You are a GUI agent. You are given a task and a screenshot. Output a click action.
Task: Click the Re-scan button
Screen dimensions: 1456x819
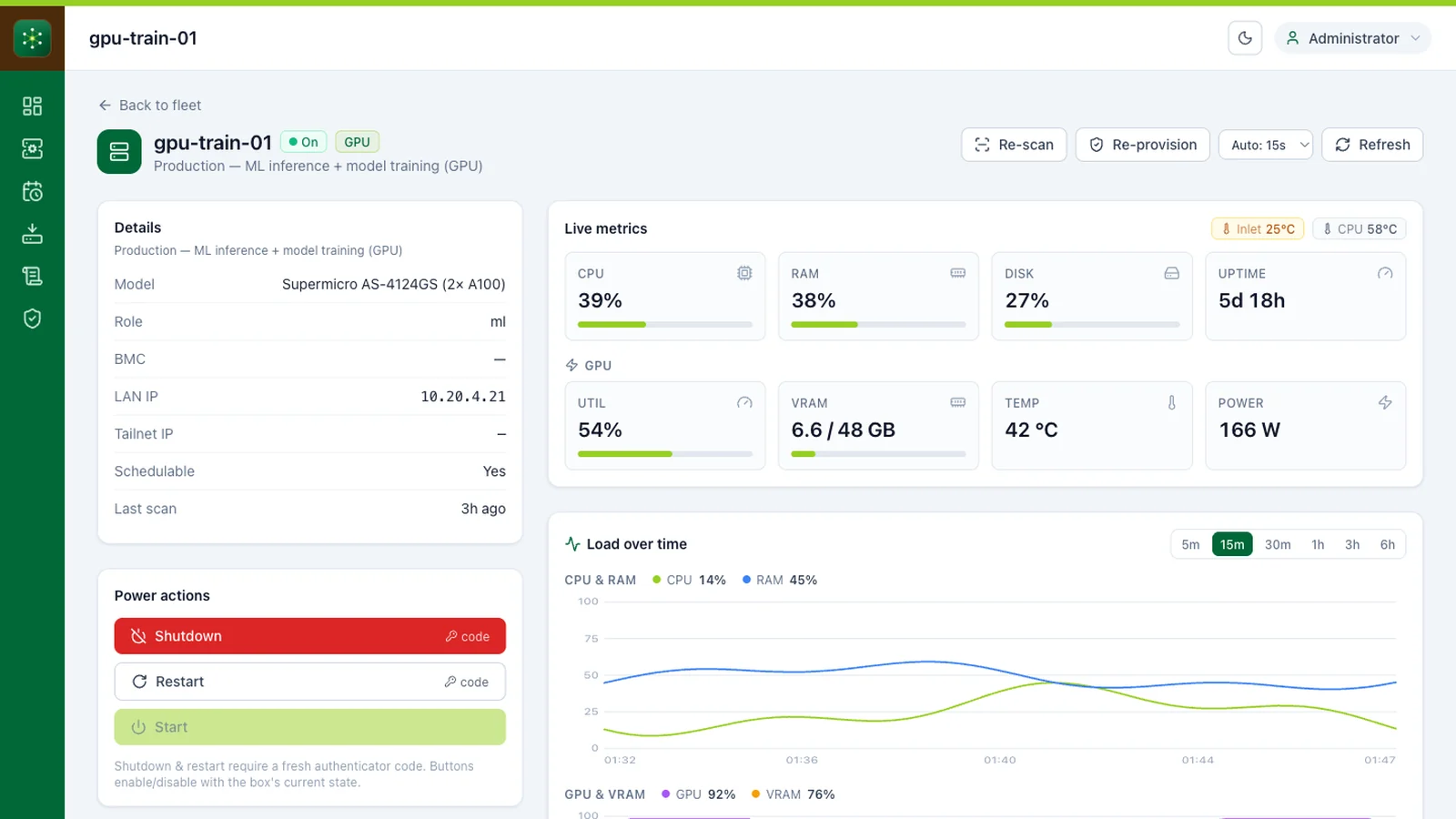coord(1014,145)
